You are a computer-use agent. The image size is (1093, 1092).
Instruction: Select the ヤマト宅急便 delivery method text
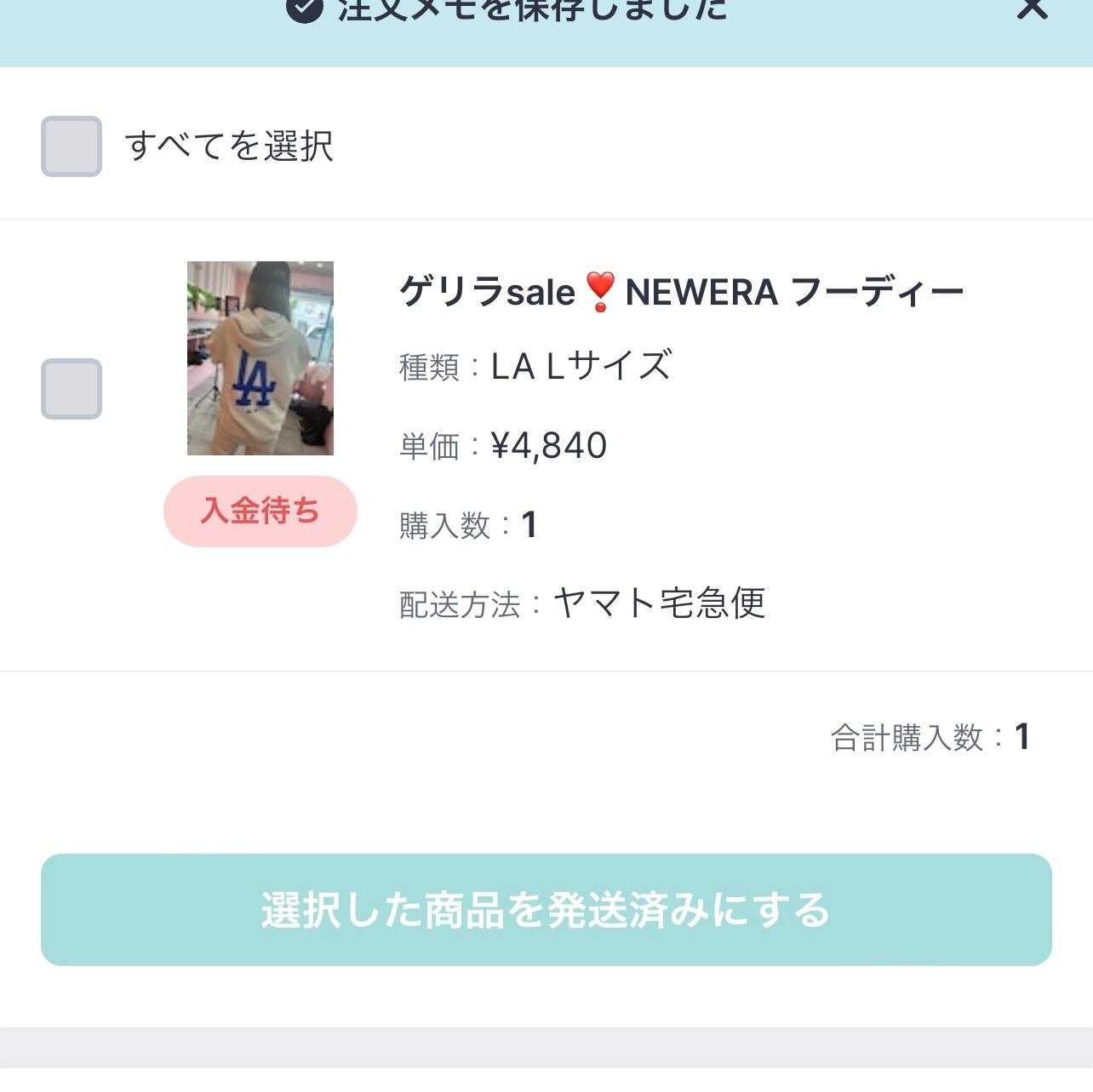660,603
